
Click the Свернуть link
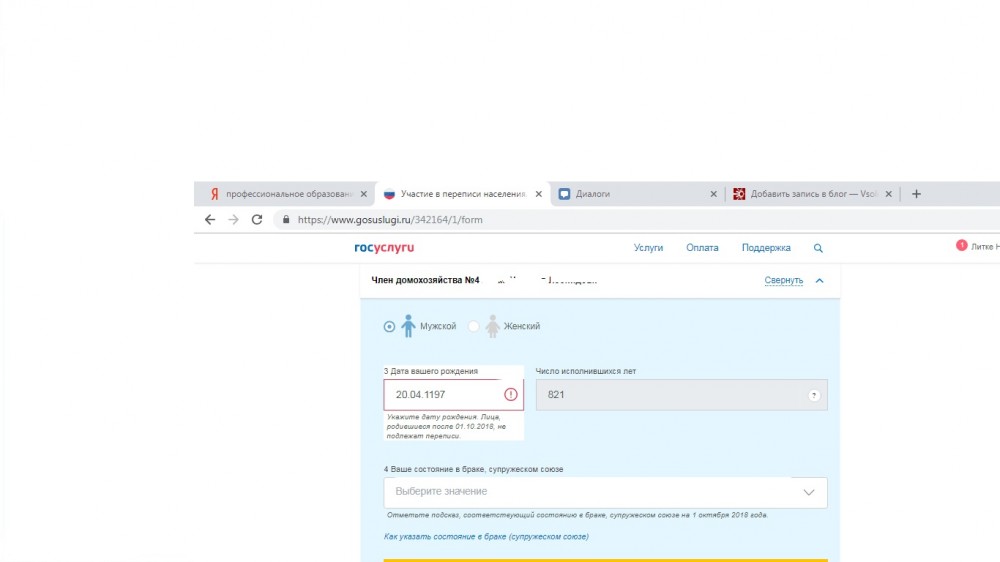pyautogui.click(x=783, y=281)
